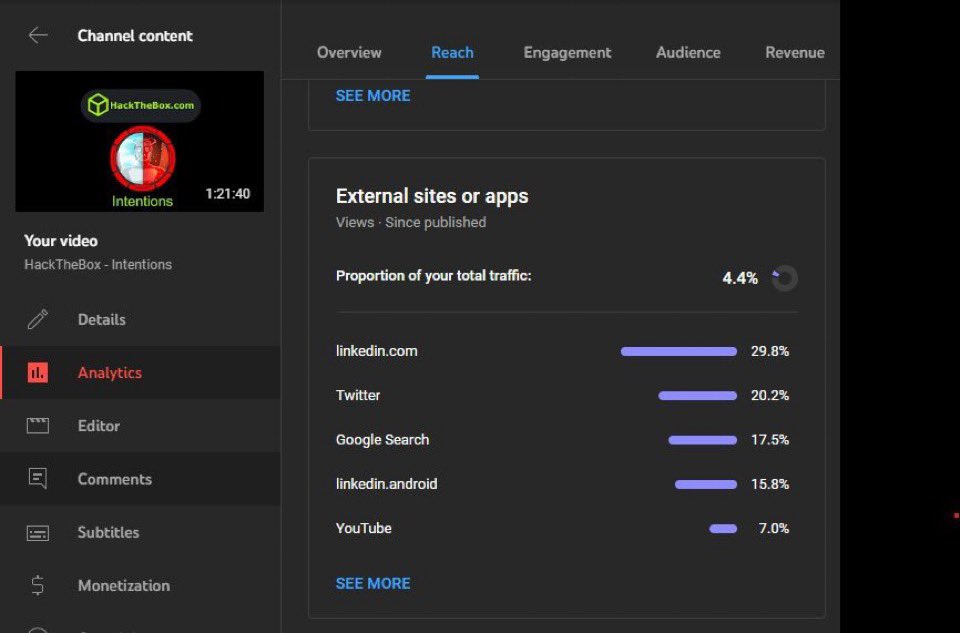Viewport: 960px width, 633px height.
Task: Click the linkedin.com percentage bar
Action: click(678, 351)
